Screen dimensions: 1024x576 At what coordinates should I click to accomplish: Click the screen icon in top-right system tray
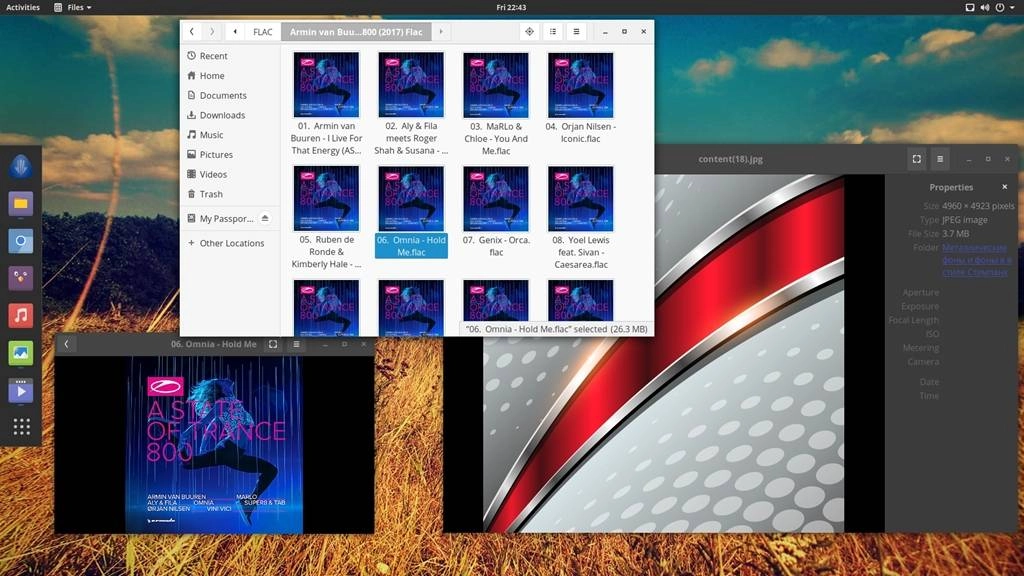[x=970, y=7]
